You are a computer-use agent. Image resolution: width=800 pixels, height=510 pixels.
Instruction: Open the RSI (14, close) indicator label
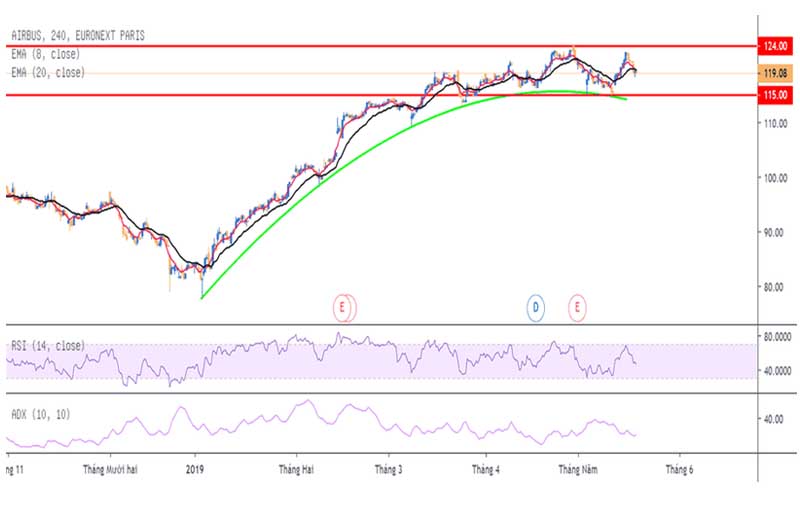[x=48, y=346]
